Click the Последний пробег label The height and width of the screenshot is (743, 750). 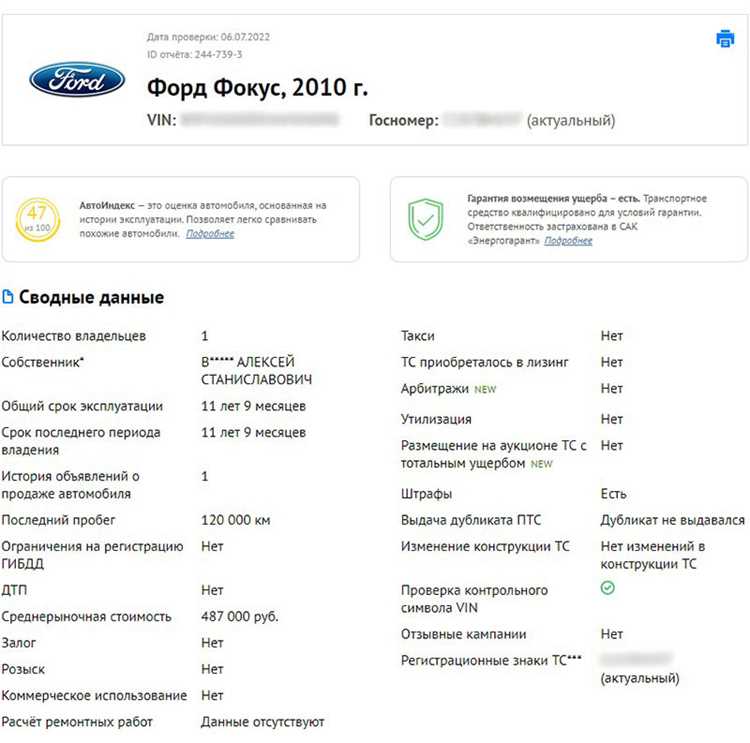tap(58, 520)
